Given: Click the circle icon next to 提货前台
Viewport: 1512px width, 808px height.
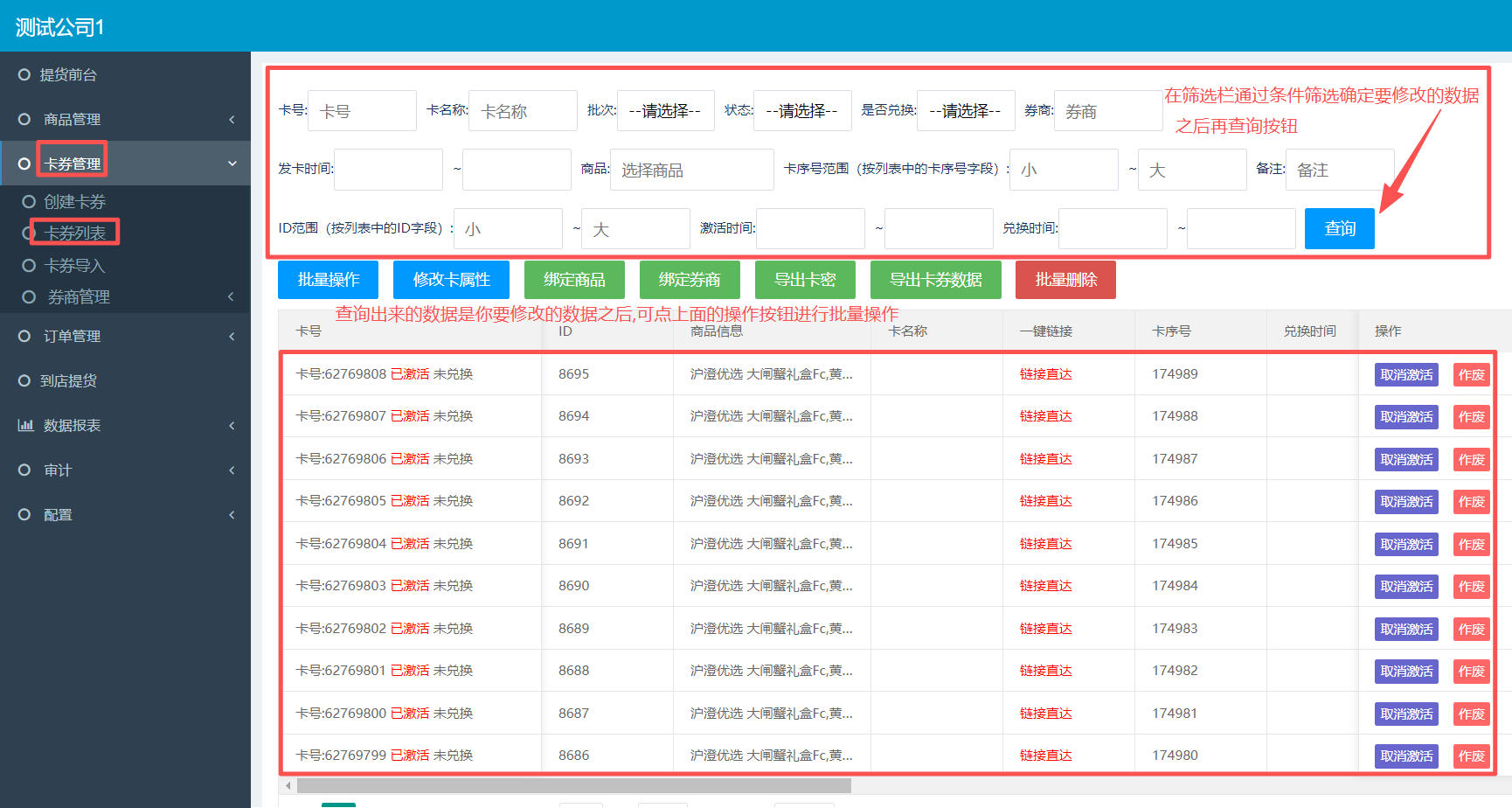Looking at the screenshot, I should point(24,75).
